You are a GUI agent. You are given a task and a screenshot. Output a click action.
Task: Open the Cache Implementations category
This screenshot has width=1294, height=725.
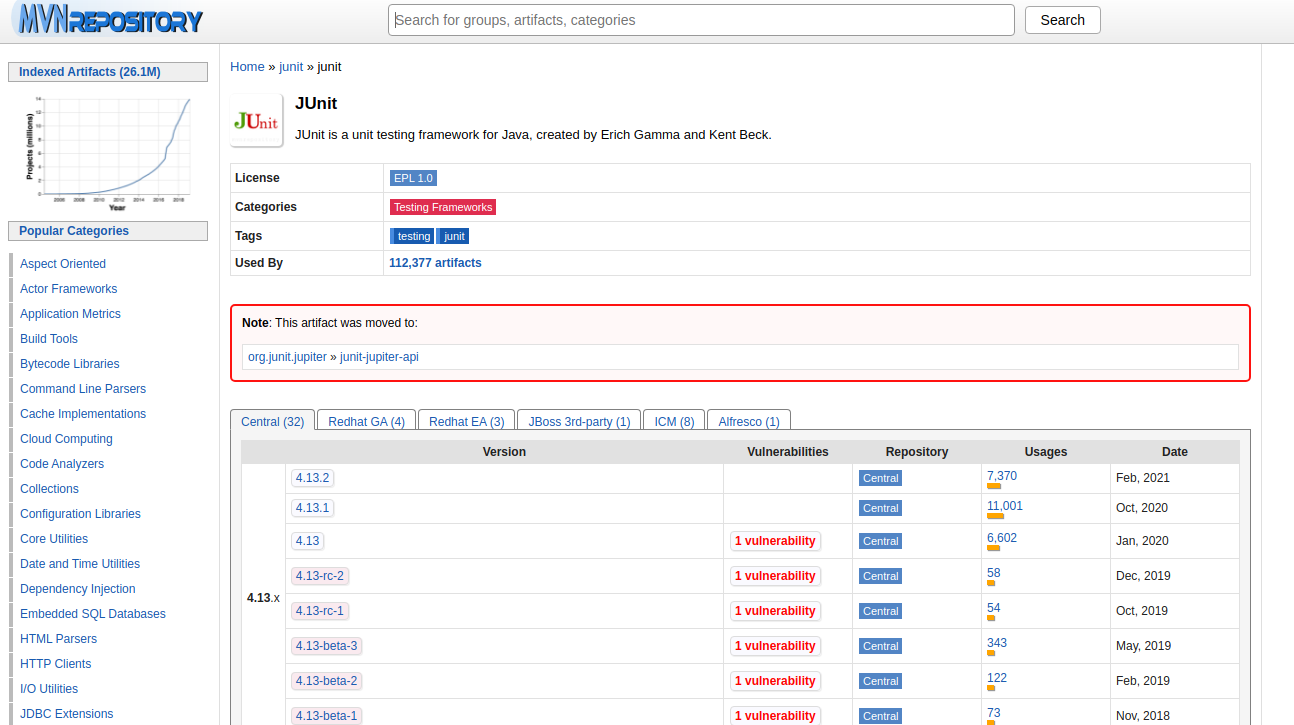pyautogui.click(x=83, y=414)
